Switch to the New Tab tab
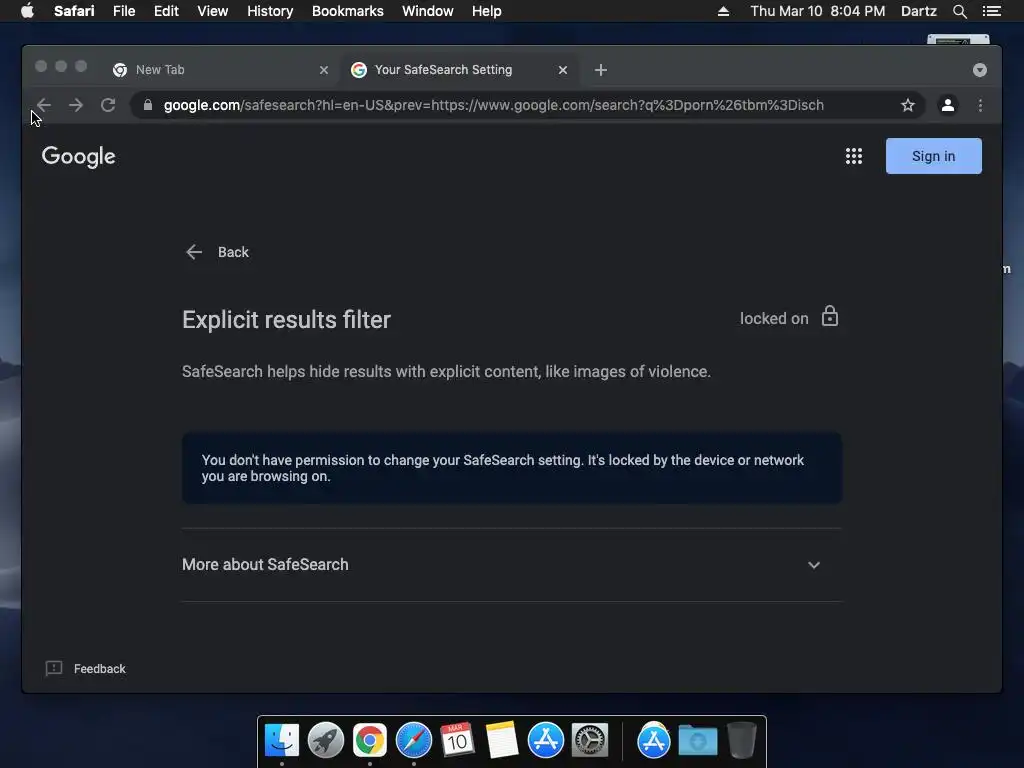The height and width of the screenshot is (768, 1024). (219, 70)
